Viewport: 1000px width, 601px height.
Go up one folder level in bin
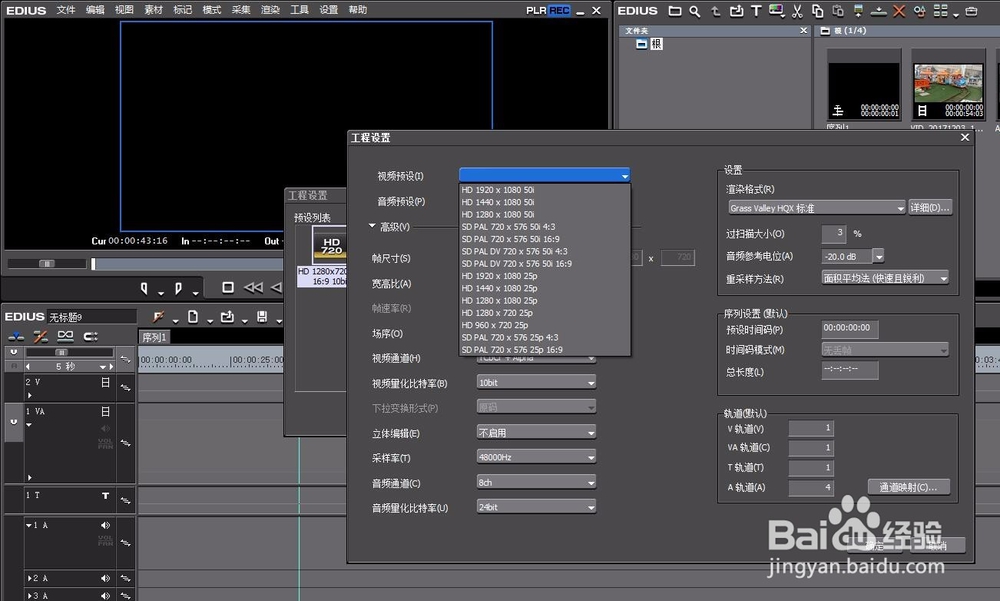tap(716, 11)
